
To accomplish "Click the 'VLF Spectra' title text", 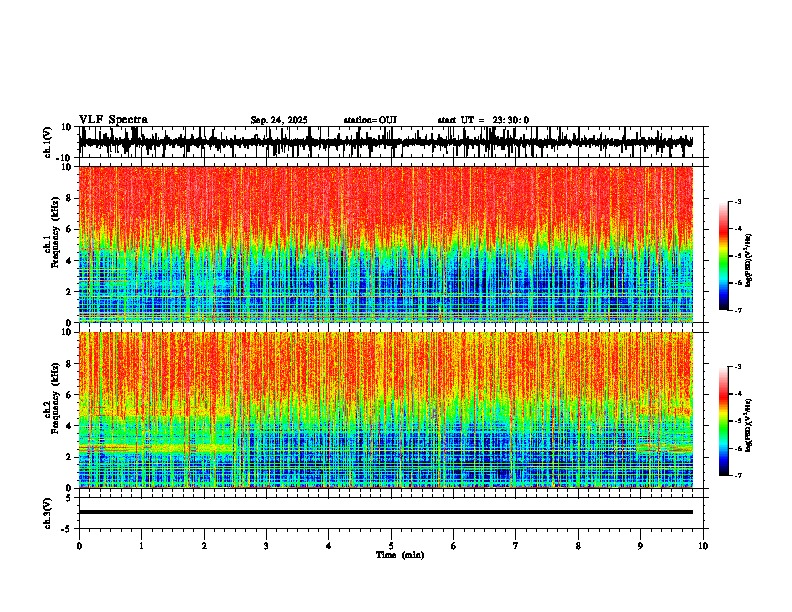I will [113, 120].
